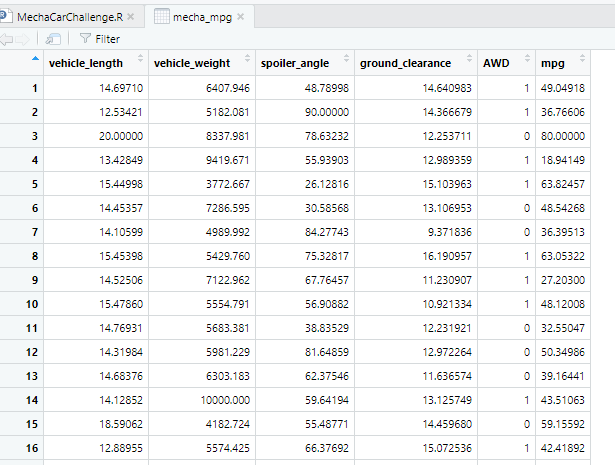Sort by AWD column arrows

[527, 59]
